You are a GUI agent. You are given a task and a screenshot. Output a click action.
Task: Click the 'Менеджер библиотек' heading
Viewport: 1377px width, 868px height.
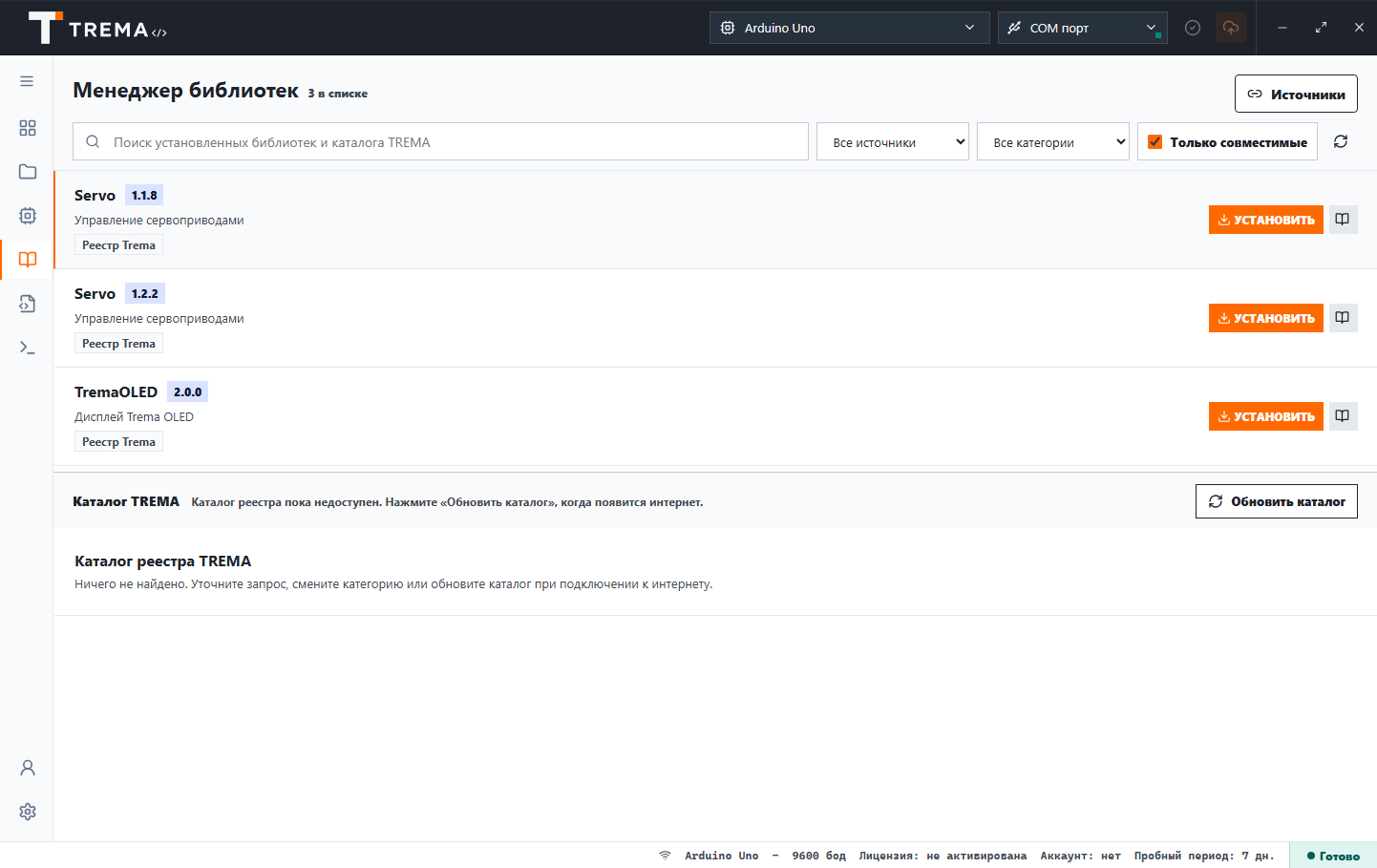185,91
